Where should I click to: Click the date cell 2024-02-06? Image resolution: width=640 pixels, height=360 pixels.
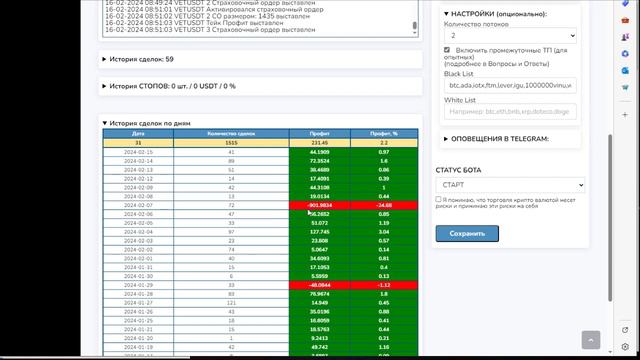tap(138, 214)
